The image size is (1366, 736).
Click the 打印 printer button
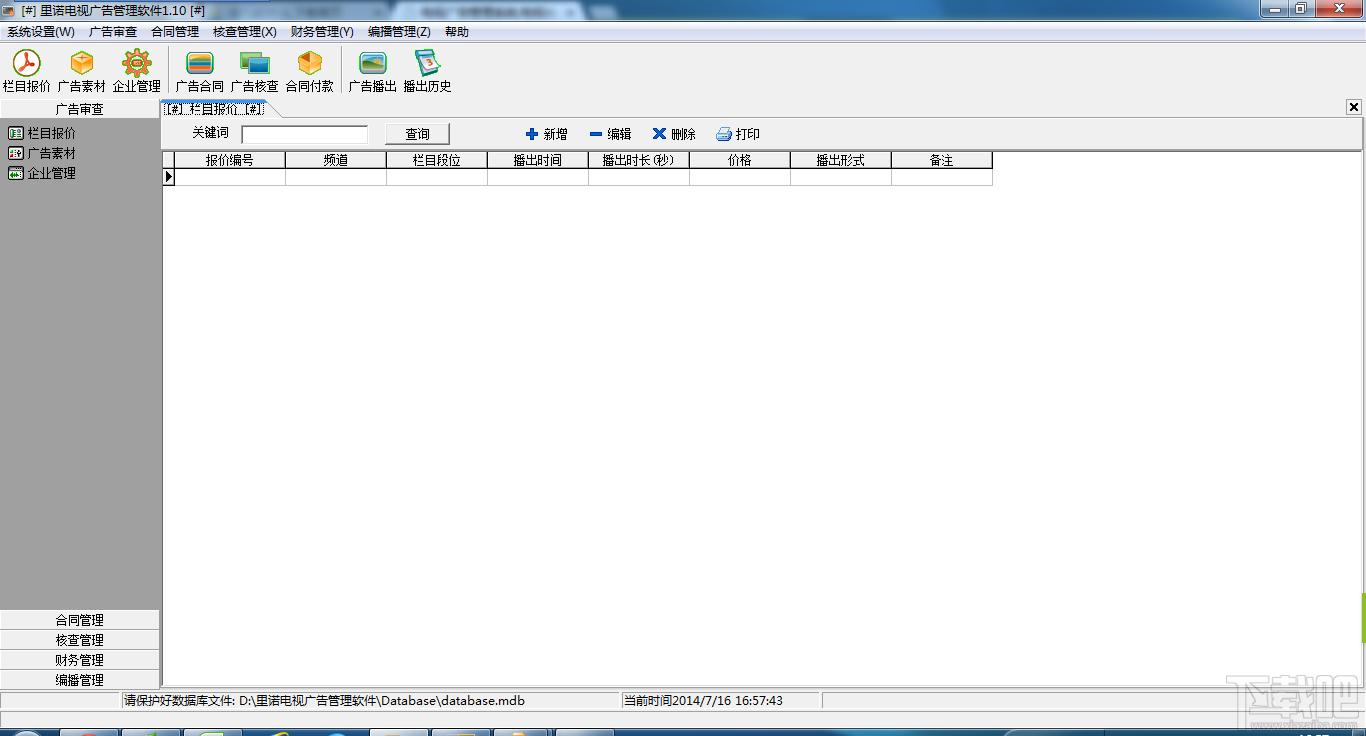click(738, 134)
